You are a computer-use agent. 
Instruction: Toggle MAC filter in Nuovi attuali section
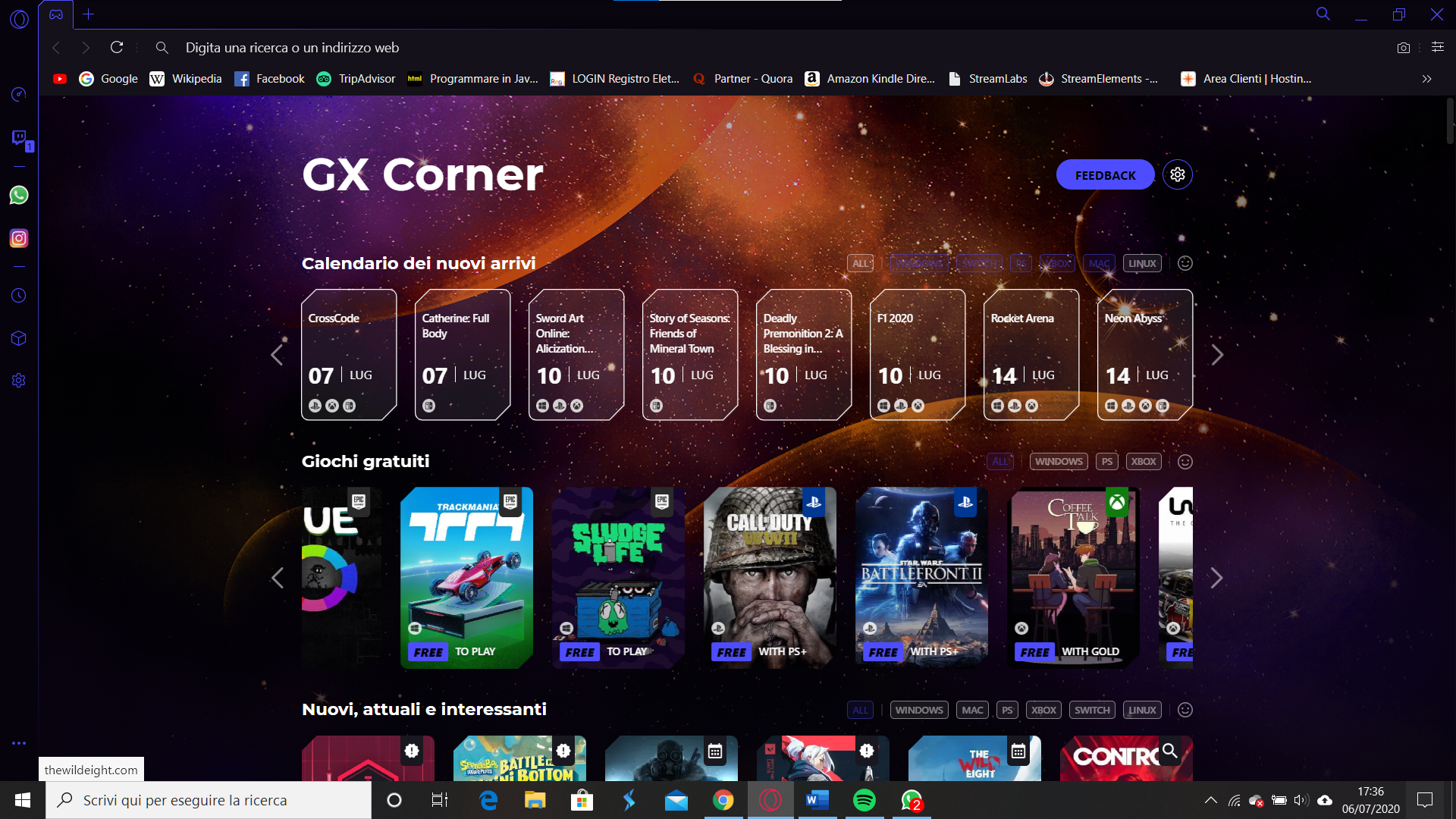click(972, 710)
